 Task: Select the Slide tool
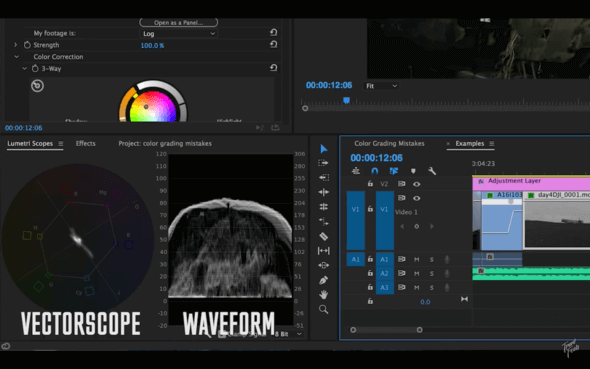pyautogui.click(x=324, y=265)
